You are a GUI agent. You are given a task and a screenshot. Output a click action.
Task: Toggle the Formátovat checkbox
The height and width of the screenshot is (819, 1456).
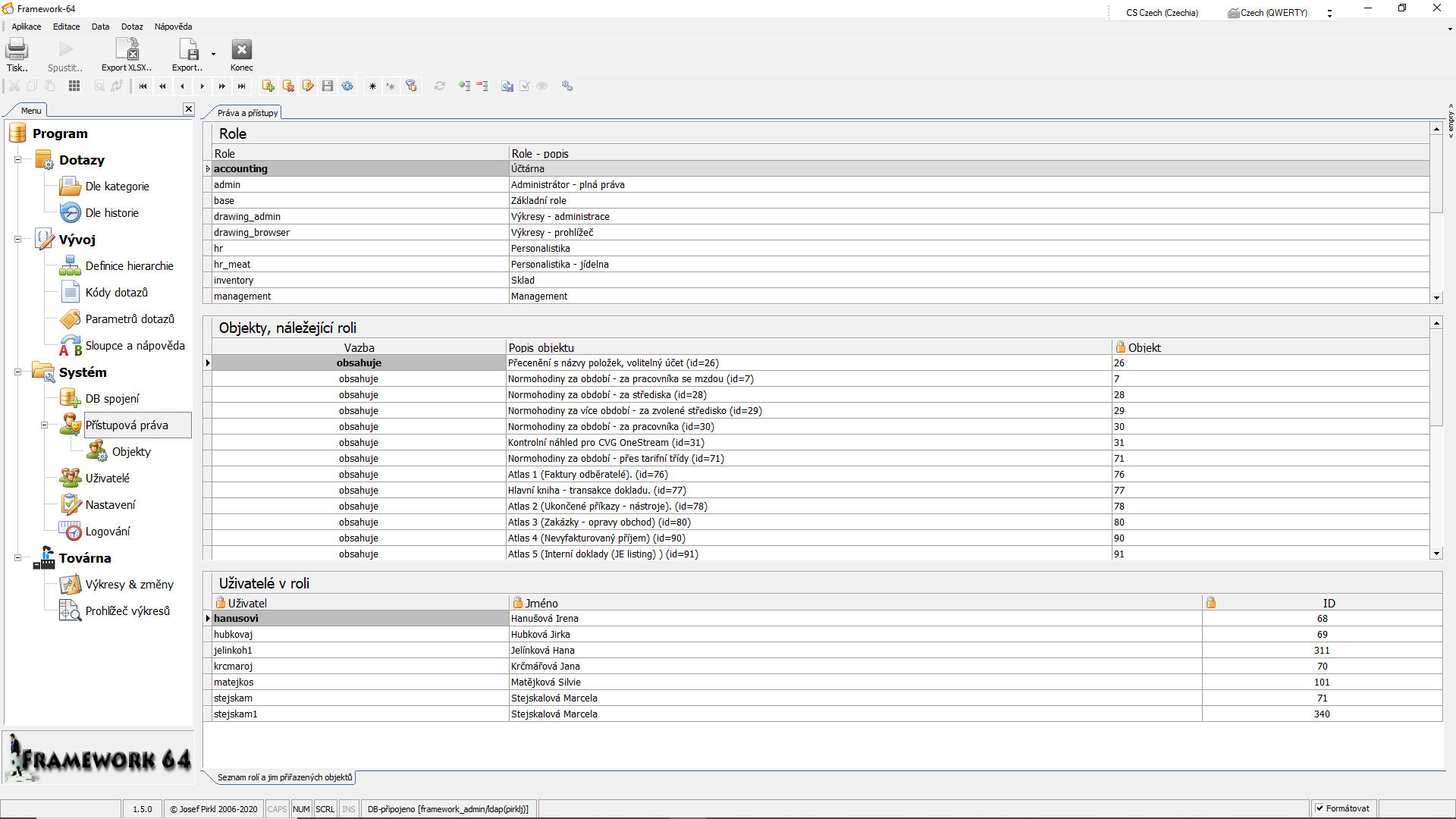[x=1320, y=808]
